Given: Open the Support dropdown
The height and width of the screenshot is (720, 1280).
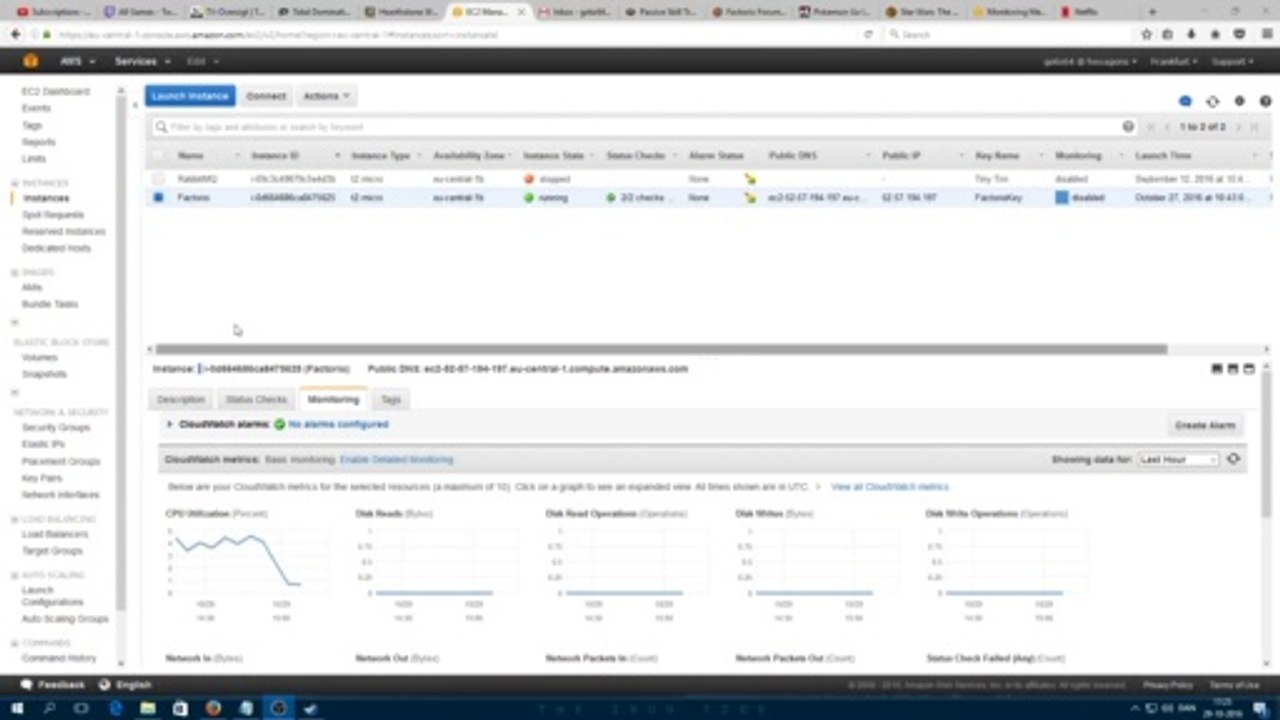Looking at the screenshot, I should pyautogui.click(x=1232, y=61).
